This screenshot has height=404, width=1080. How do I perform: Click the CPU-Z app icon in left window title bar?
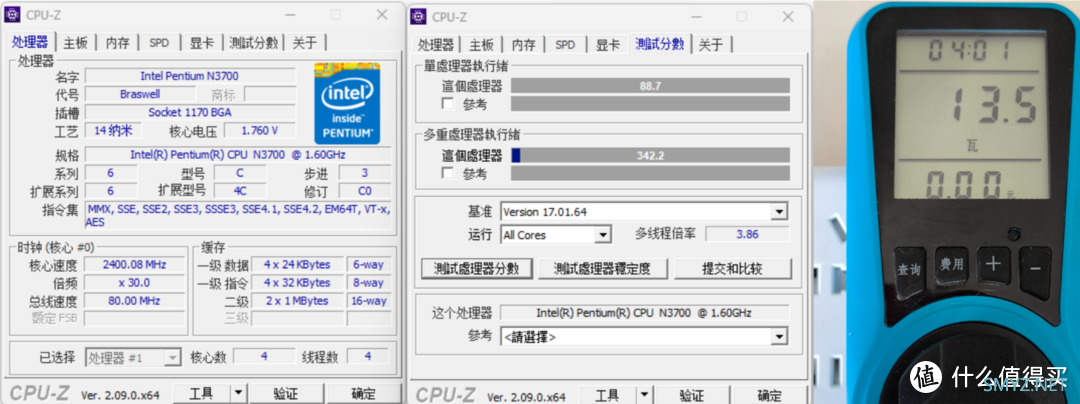coord(13,16)
